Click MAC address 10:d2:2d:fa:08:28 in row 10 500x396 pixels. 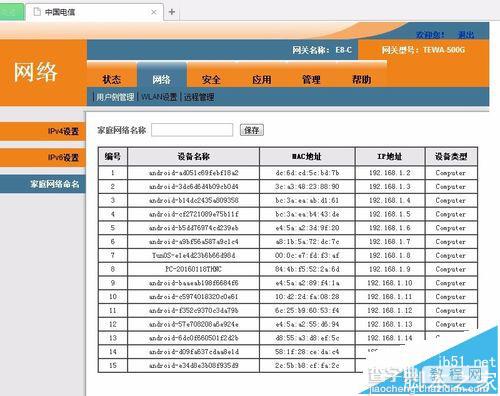click(x=307, y=297)
